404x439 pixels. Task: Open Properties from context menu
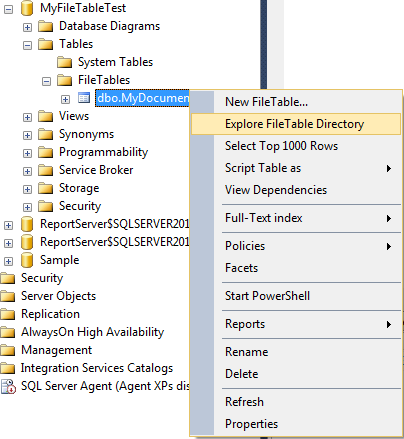click(x=296, y=424)
